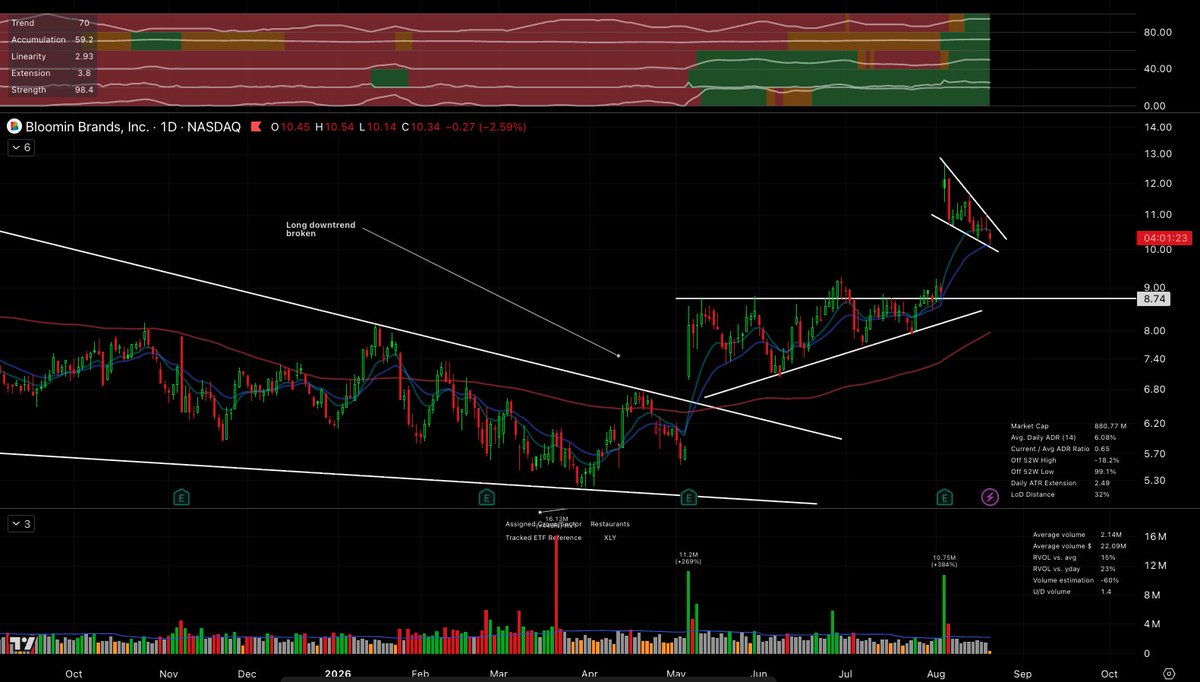Image resolution: width=1200 pixels, height=682 pixels.
Task: Click the Trend 70 indicator row
Action: click(50, 22)
